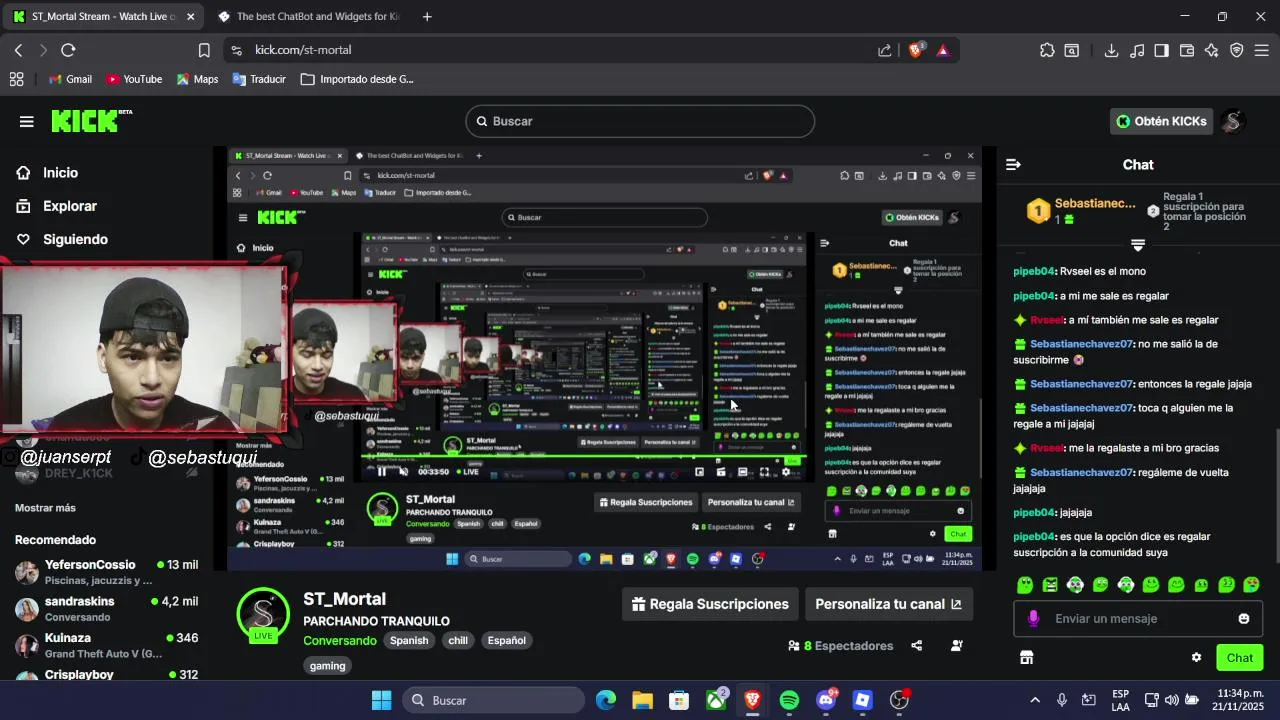The image size is (1280, 720).
Task: Show hidden system tray icons chevron
Action: pyautogui.click(x=1035, y=700)
